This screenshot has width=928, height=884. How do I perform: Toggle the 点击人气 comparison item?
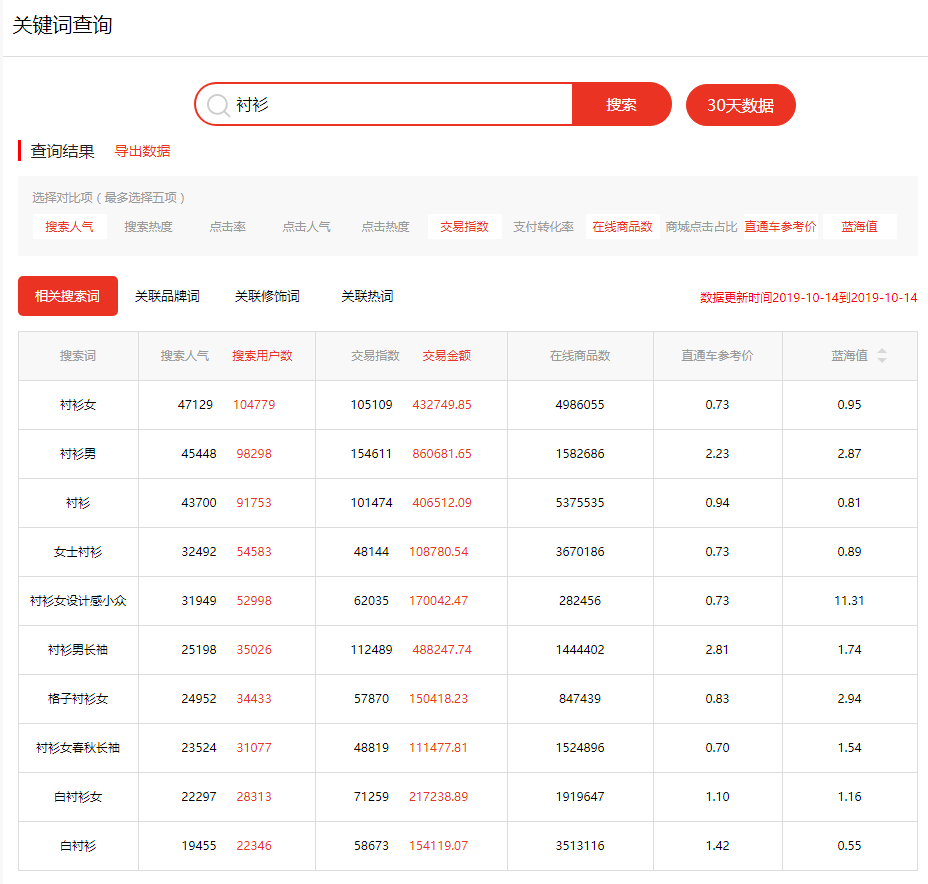(306, 227)
